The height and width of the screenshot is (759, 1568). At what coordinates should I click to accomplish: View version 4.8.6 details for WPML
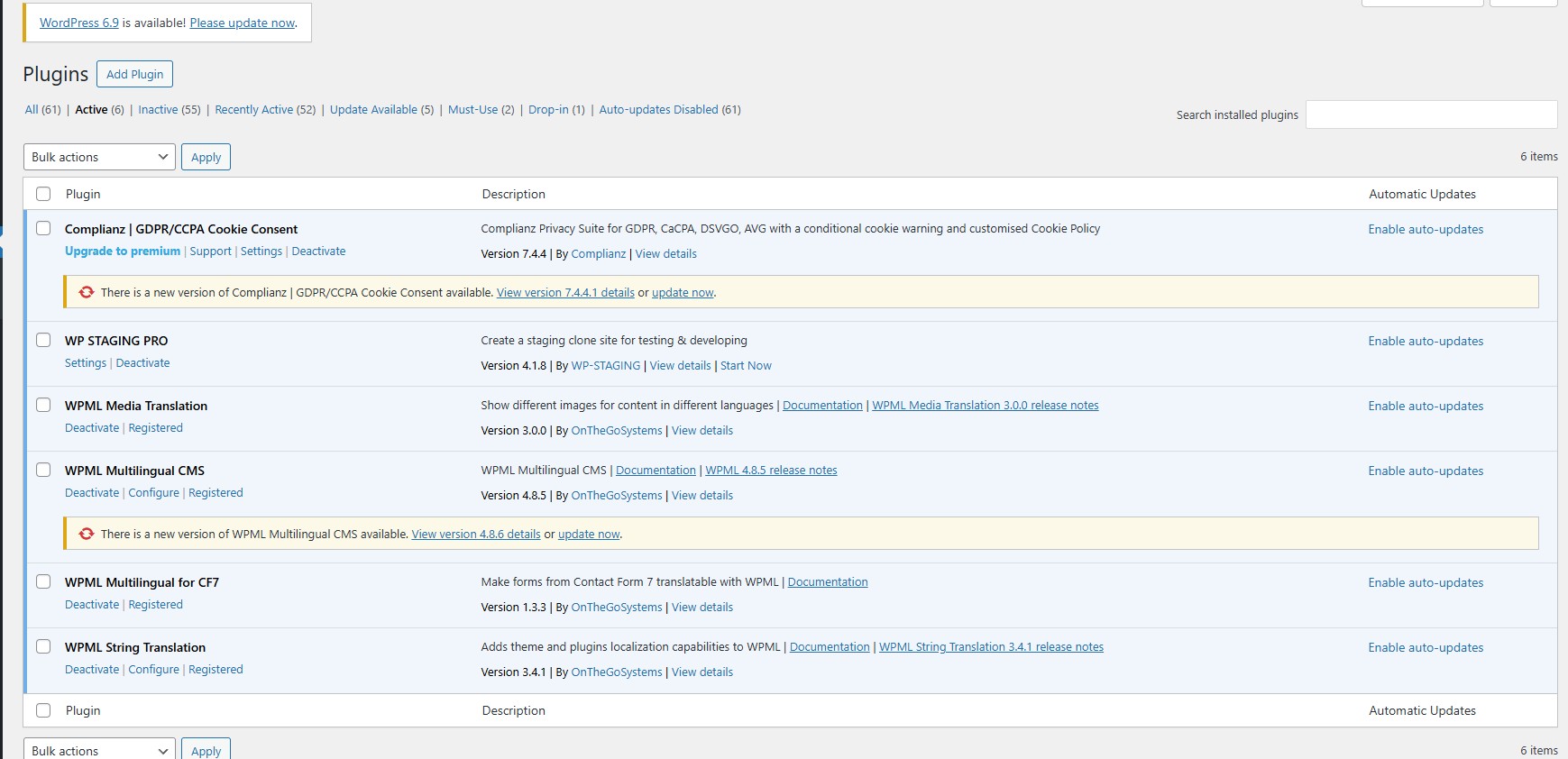[476, 535]
